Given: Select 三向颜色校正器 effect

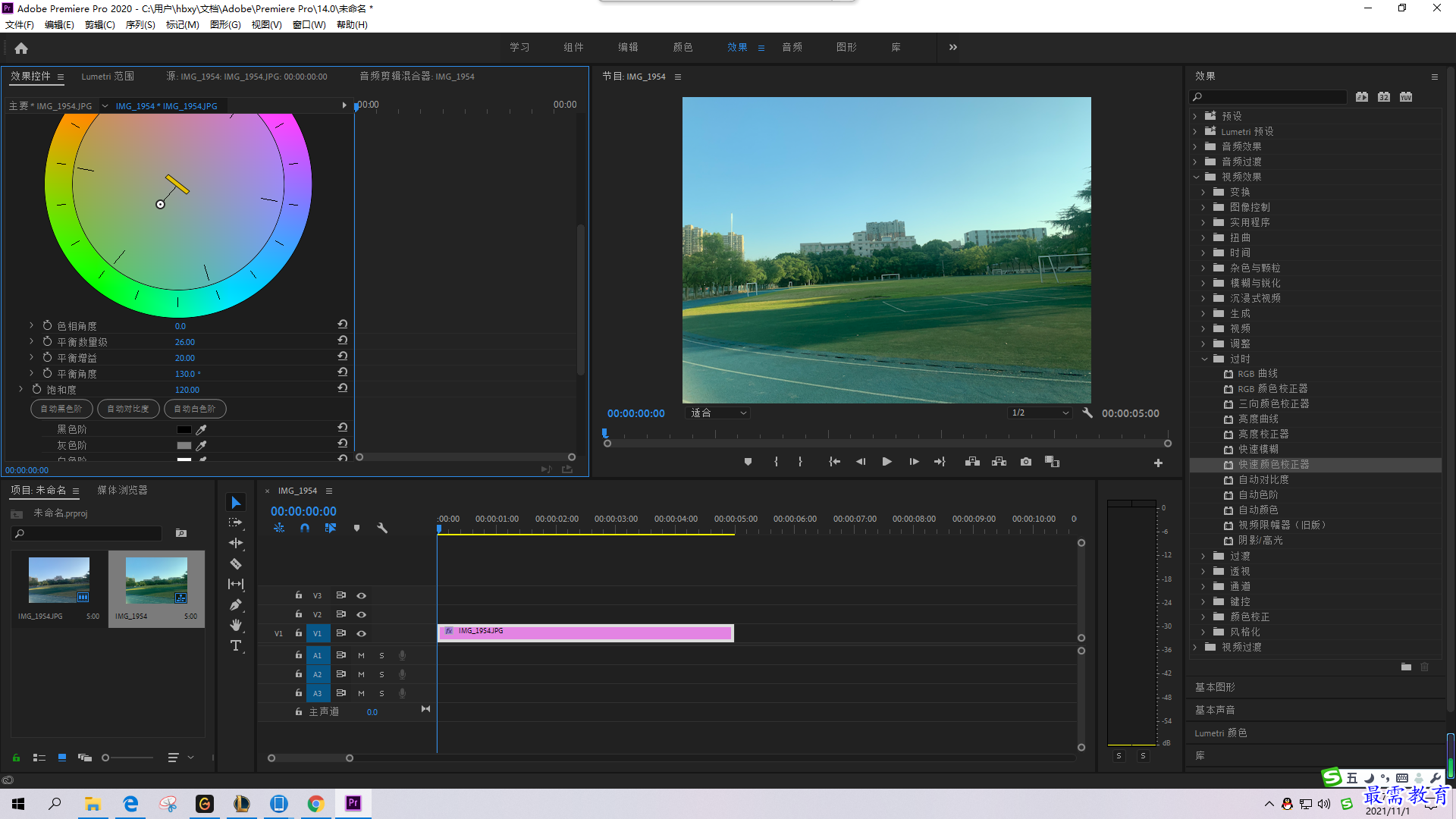Looking at the screenshot, I should click(1274, 403).
